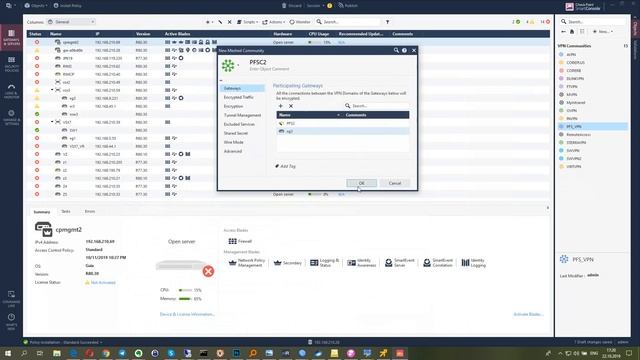Click the filter funnel icon beside gateways search
This screenshot has height=360, width=640.
[387, 22]
